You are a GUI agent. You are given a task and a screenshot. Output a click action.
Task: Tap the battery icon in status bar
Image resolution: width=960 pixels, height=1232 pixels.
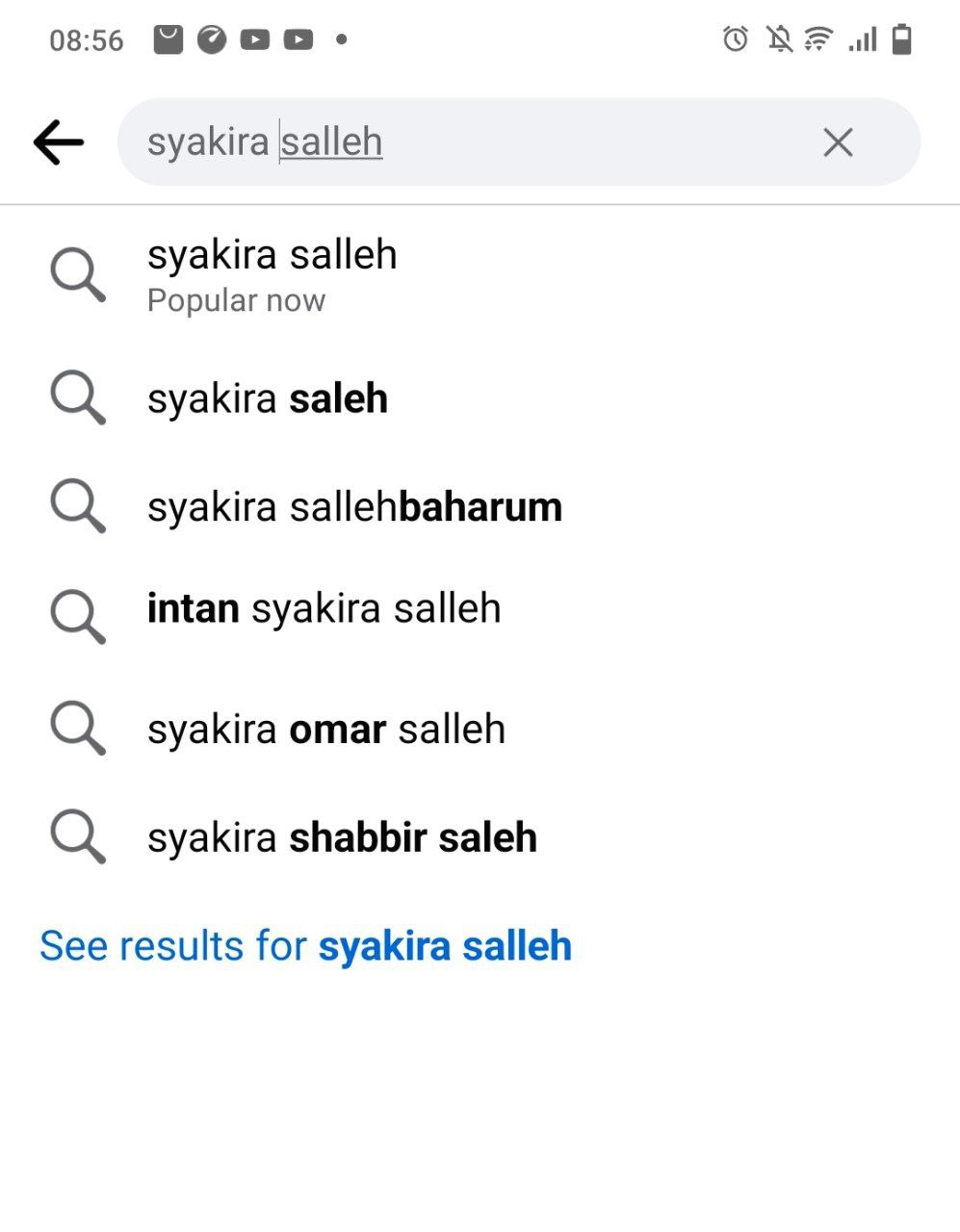coord(901,39)
